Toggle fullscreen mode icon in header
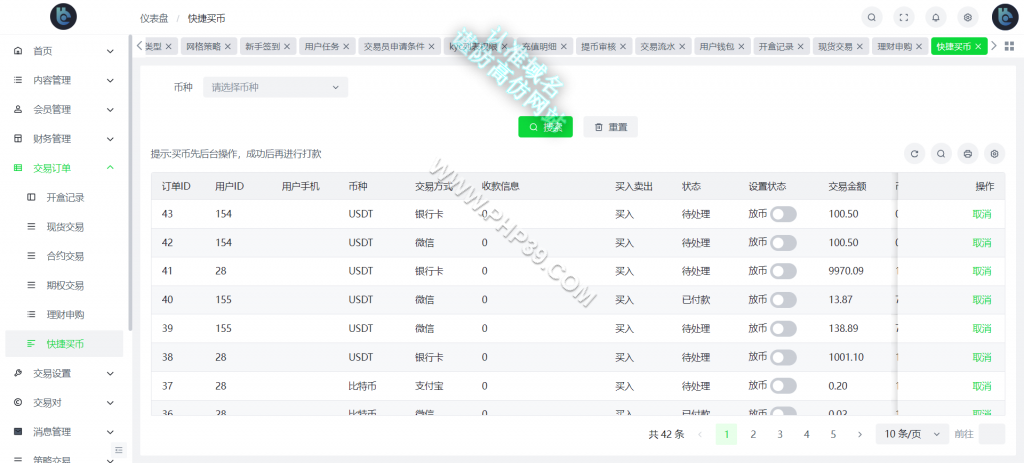This screenshot has width=1024, height=463. tap(904, 18)
